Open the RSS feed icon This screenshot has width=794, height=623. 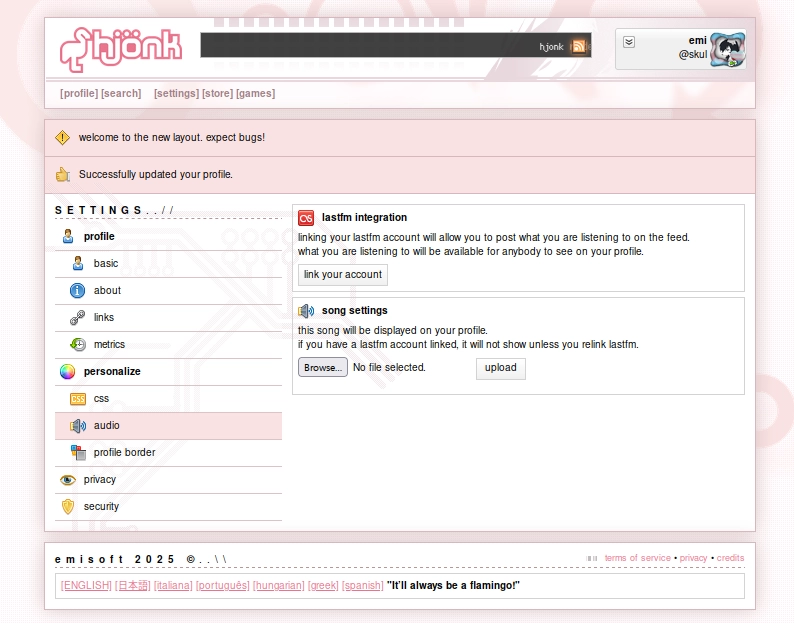(578, 47)
